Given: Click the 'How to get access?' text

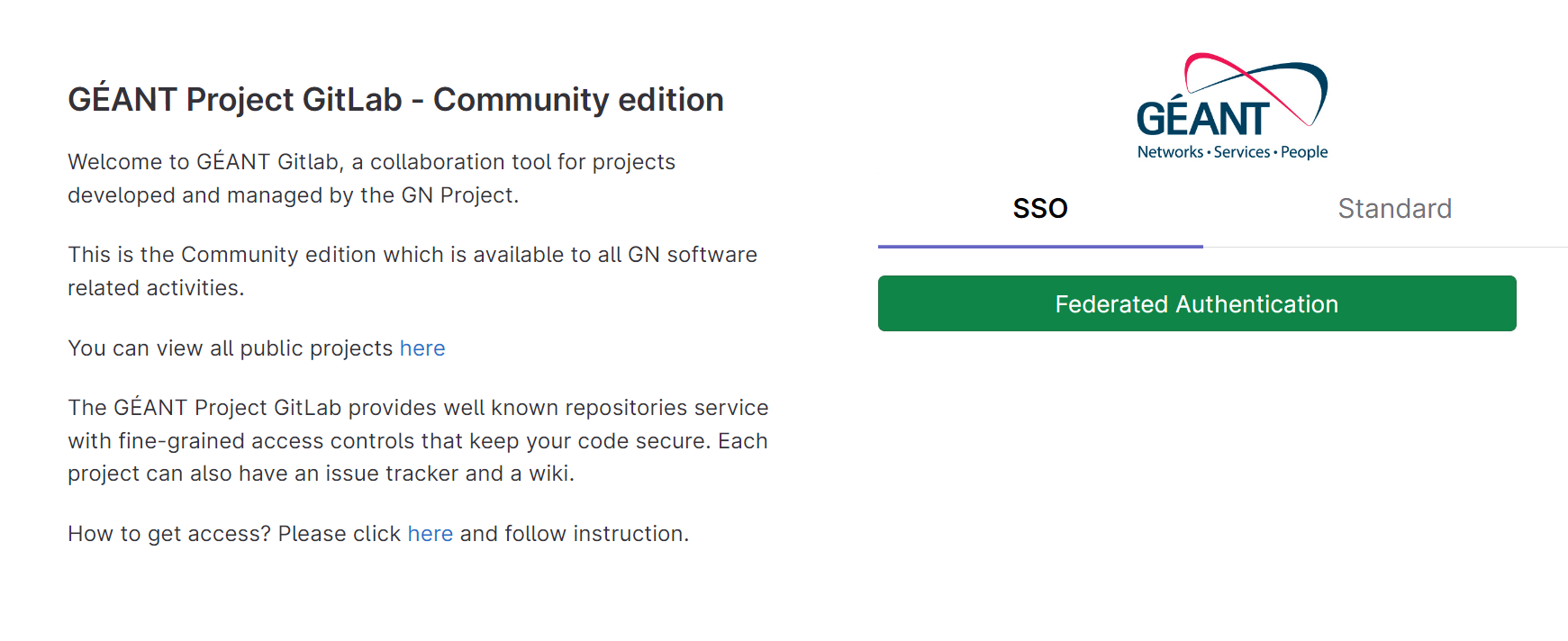Looking at the screenshot, I should tap(169, 534).
